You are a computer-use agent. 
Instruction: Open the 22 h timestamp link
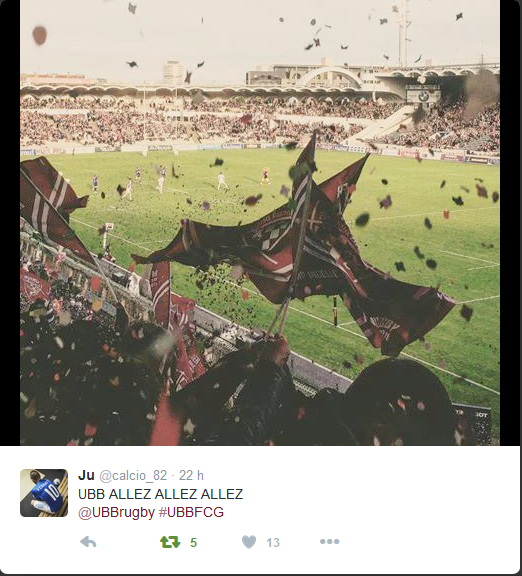point(191,475)
